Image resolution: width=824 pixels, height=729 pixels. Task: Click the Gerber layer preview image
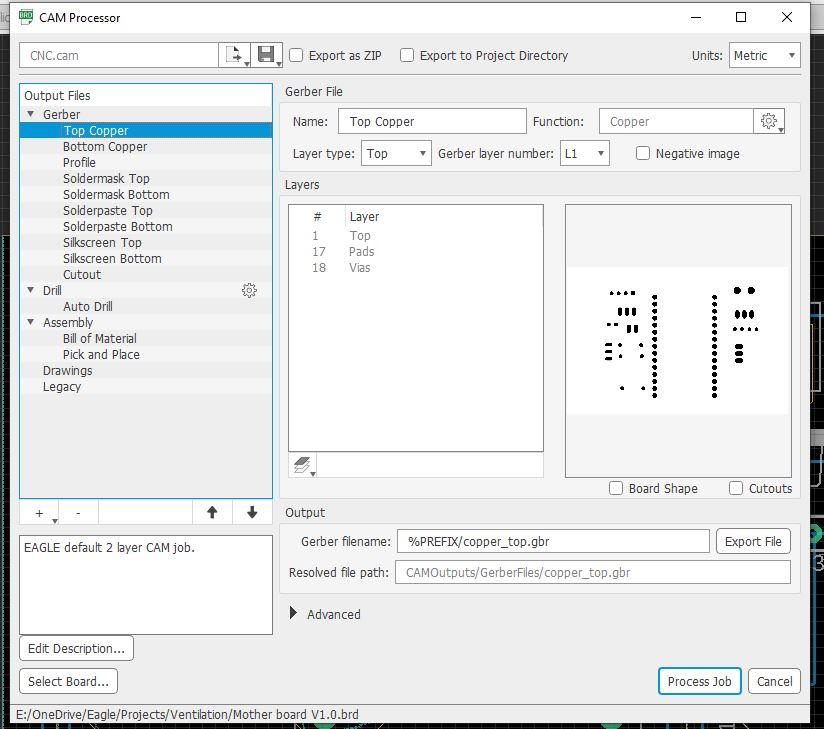(678, 341)
